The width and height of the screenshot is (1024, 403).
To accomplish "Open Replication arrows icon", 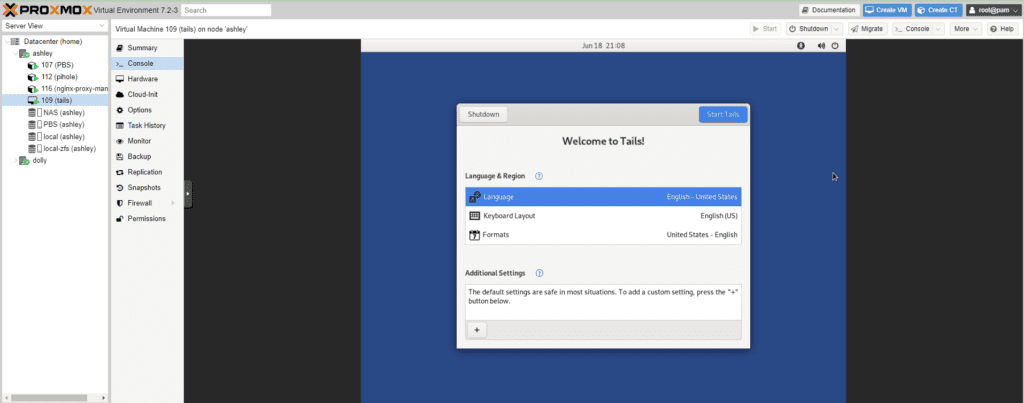I will [x=120, y=172].
